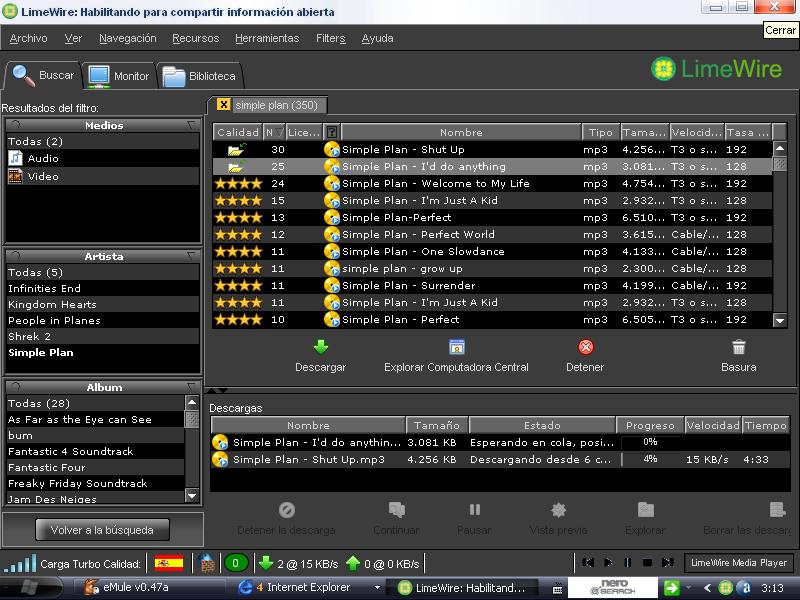800x600 pixels.
Task: Open the Herramientas menu
Action: pos(267,38)
